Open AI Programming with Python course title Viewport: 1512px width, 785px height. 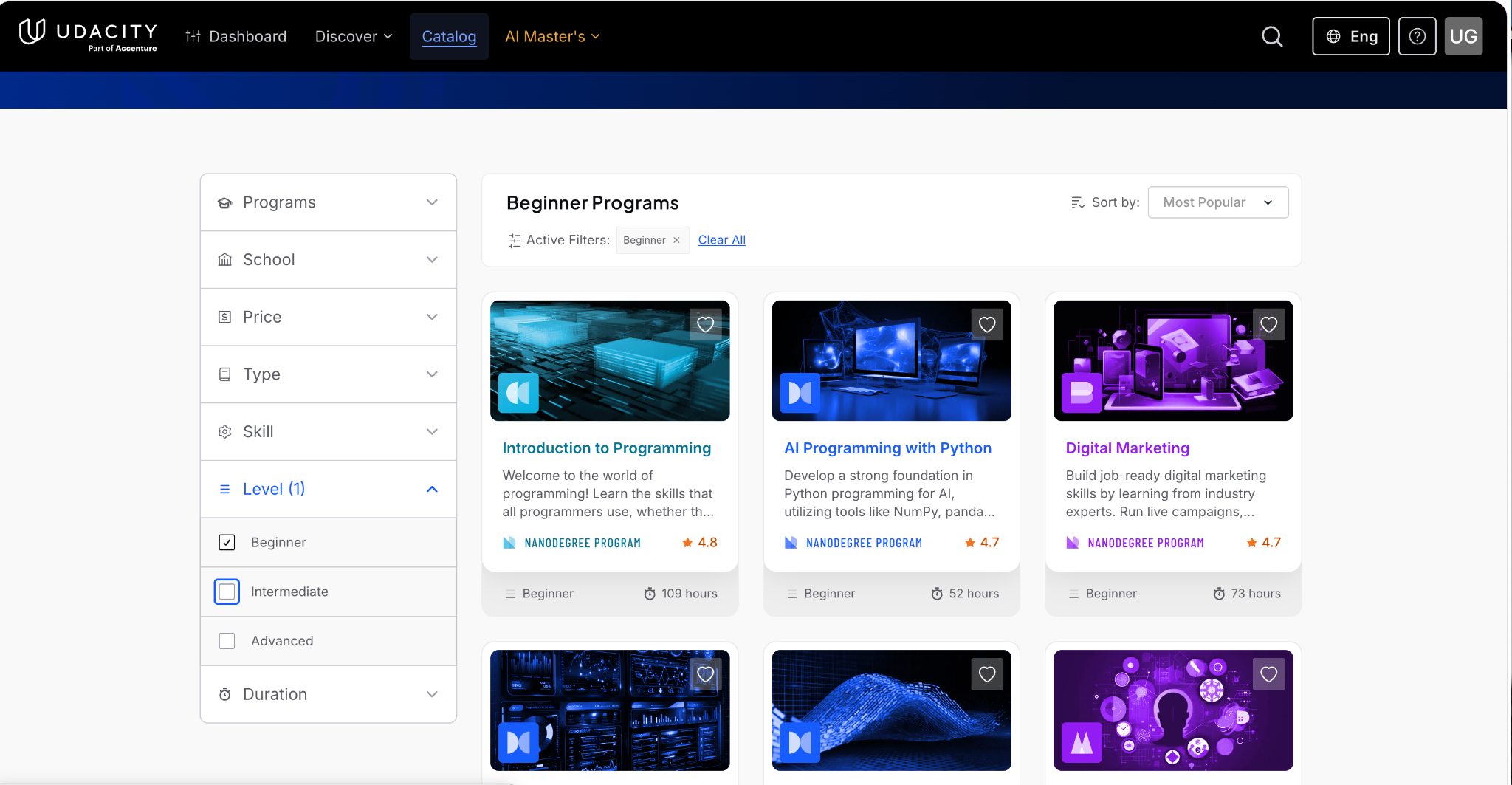coord(888,448)
